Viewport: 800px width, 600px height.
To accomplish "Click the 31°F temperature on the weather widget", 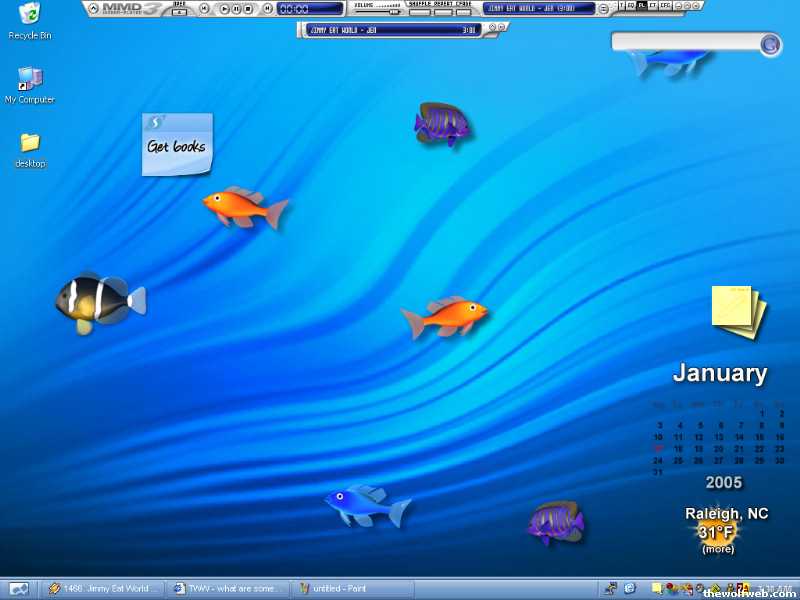I will click(x=716, y=533).
